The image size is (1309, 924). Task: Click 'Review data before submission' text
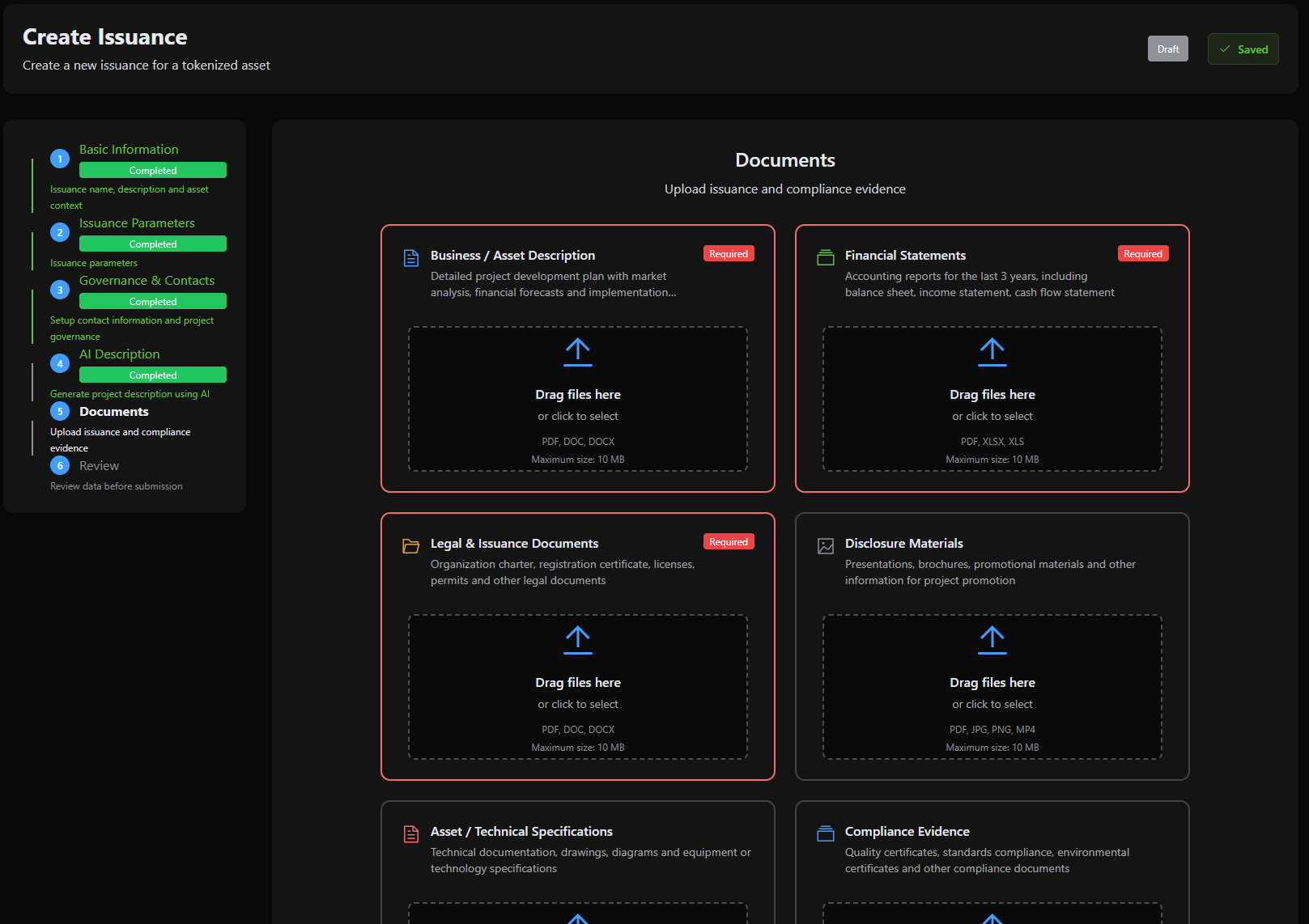(116, 486)
